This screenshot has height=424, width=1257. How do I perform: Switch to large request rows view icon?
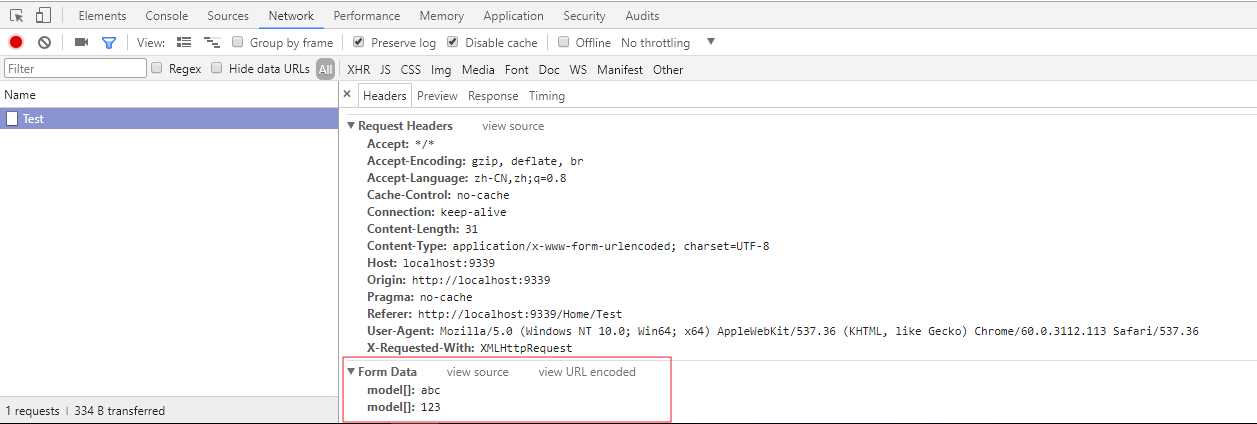pos(184,42)
